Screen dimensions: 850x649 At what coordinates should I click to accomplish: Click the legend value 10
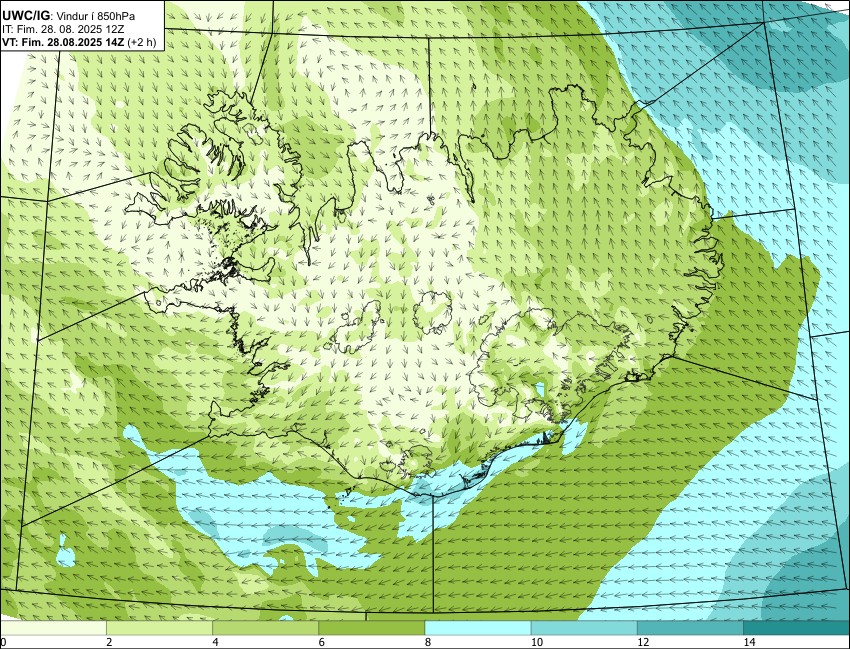click(x=537, y=642)
